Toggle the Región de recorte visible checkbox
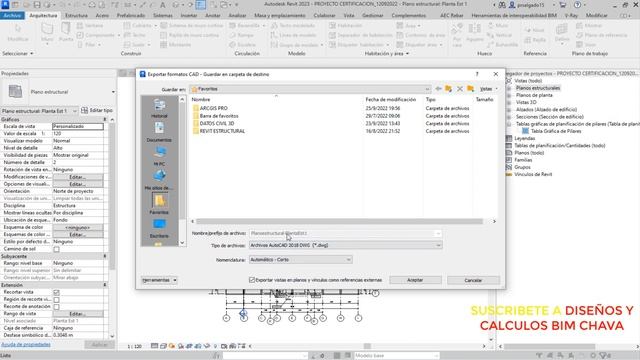This screenshot has width=640, height=360. pyautogui.click(x=56, y=300)
